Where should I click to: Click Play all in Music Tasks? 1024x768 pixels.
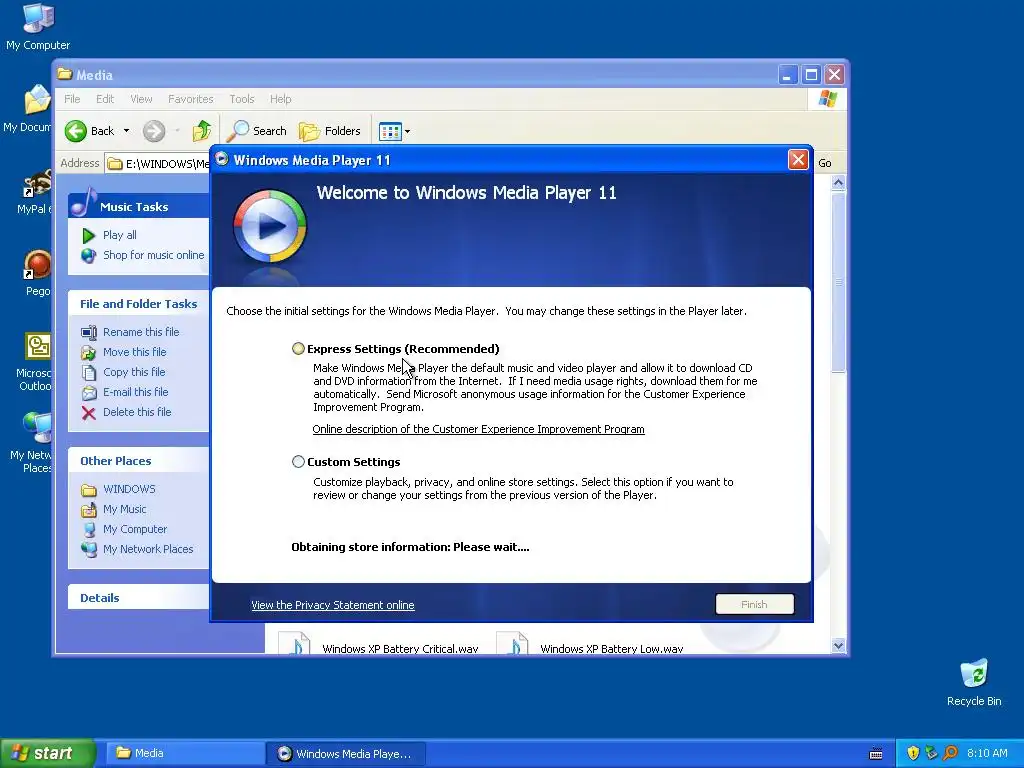pos(120,235)
